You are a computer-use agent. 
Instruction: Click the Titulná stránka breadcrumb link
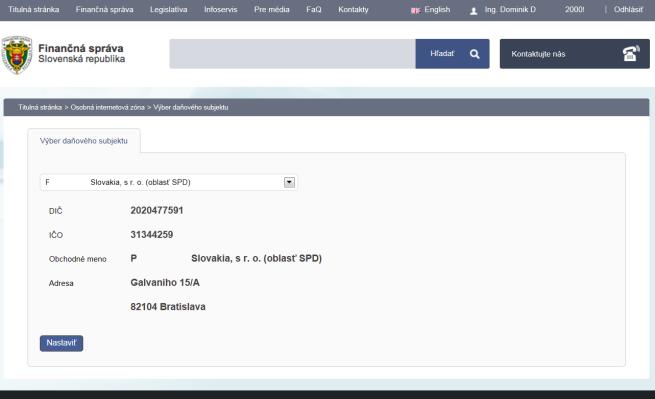click(x=40, y=107)
